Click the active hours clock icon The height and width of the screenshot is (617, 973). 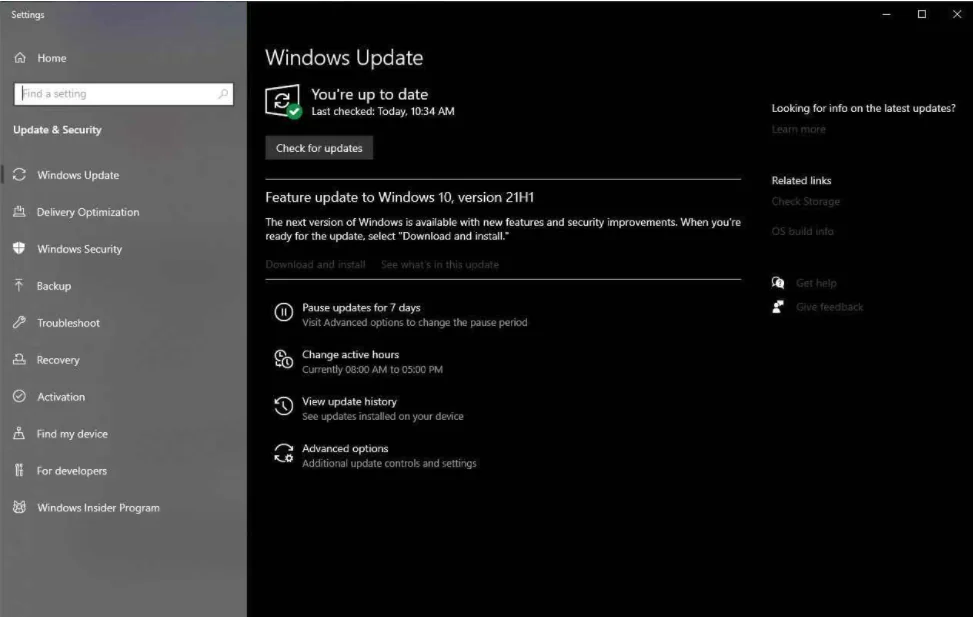pos(284,359)
